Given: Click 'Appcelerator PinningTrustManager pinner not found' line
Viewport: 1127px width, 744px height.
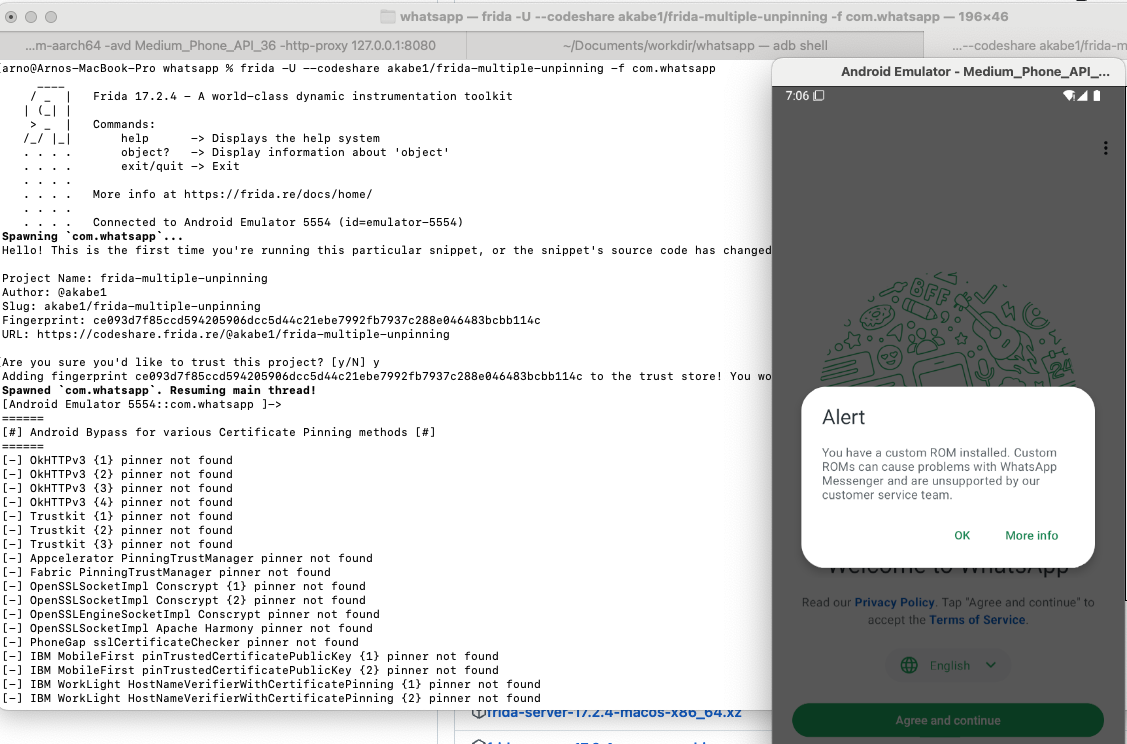Looking at the screenshot, I should tap(188, 559).
